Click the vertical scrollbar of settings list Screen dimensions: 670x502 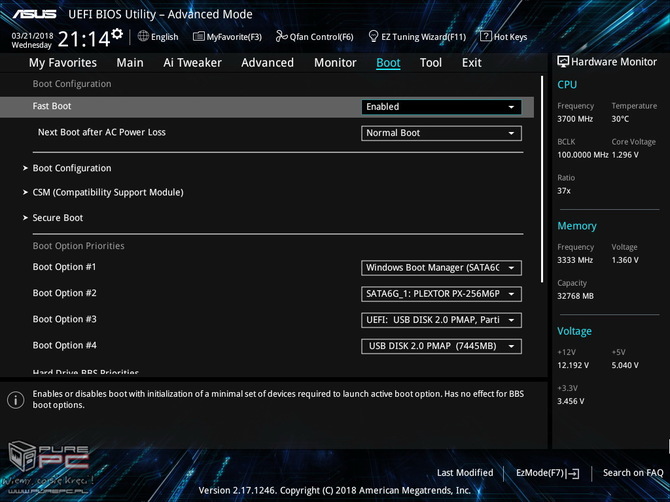tap(542, 179)
